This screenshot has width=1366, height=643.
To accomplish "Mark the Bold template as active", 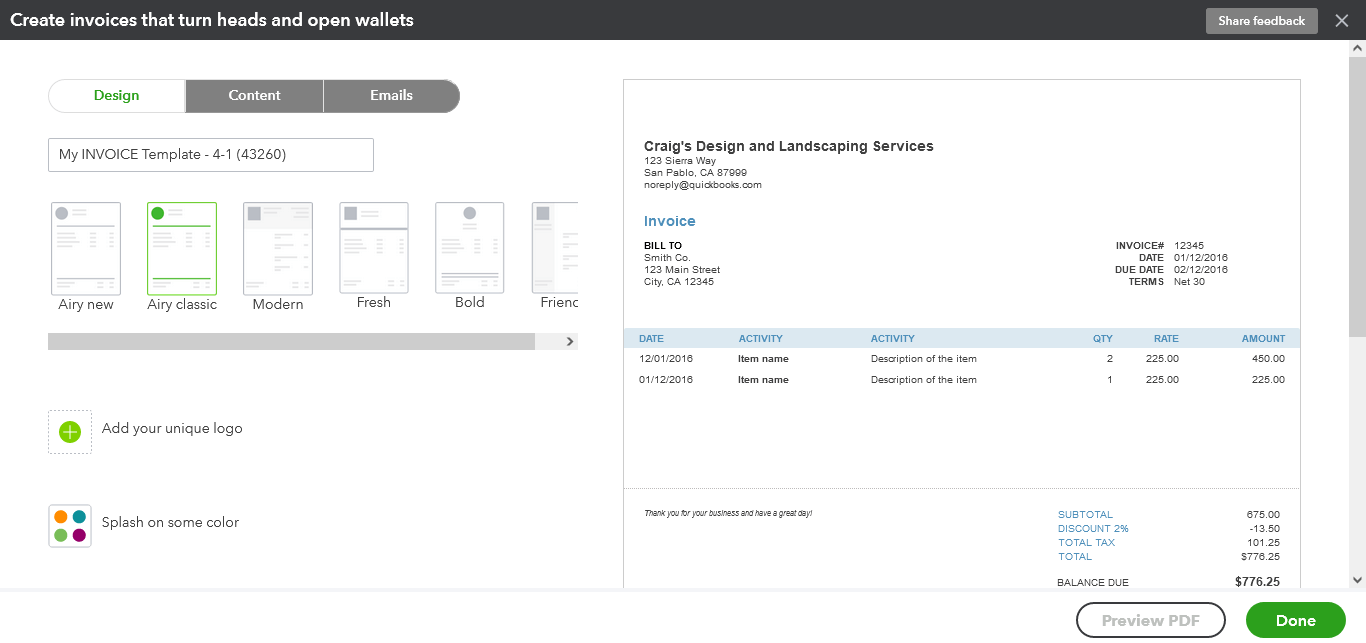I will [469, 249].
